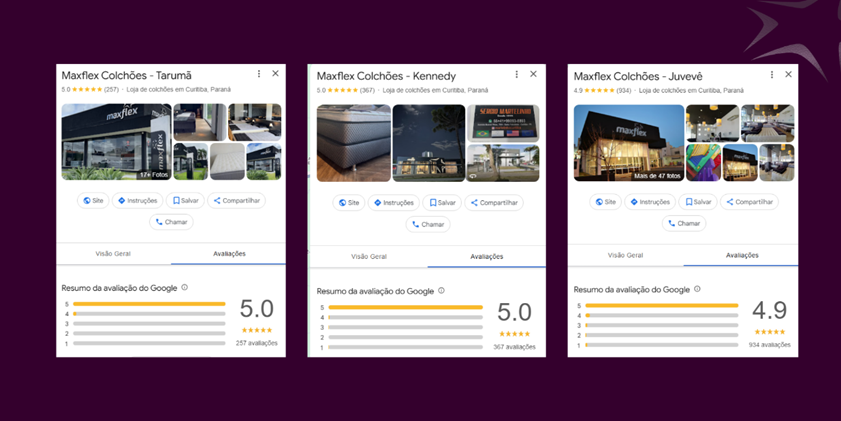Open the street view photo in Kennedy card
Screen dimensions: 841x421
503,163
